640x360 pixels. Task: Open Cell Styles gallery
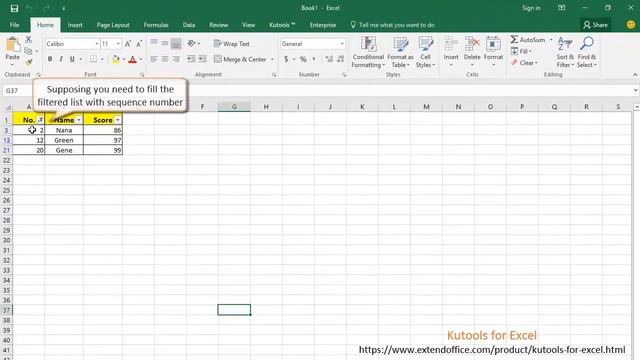(425, 52)
